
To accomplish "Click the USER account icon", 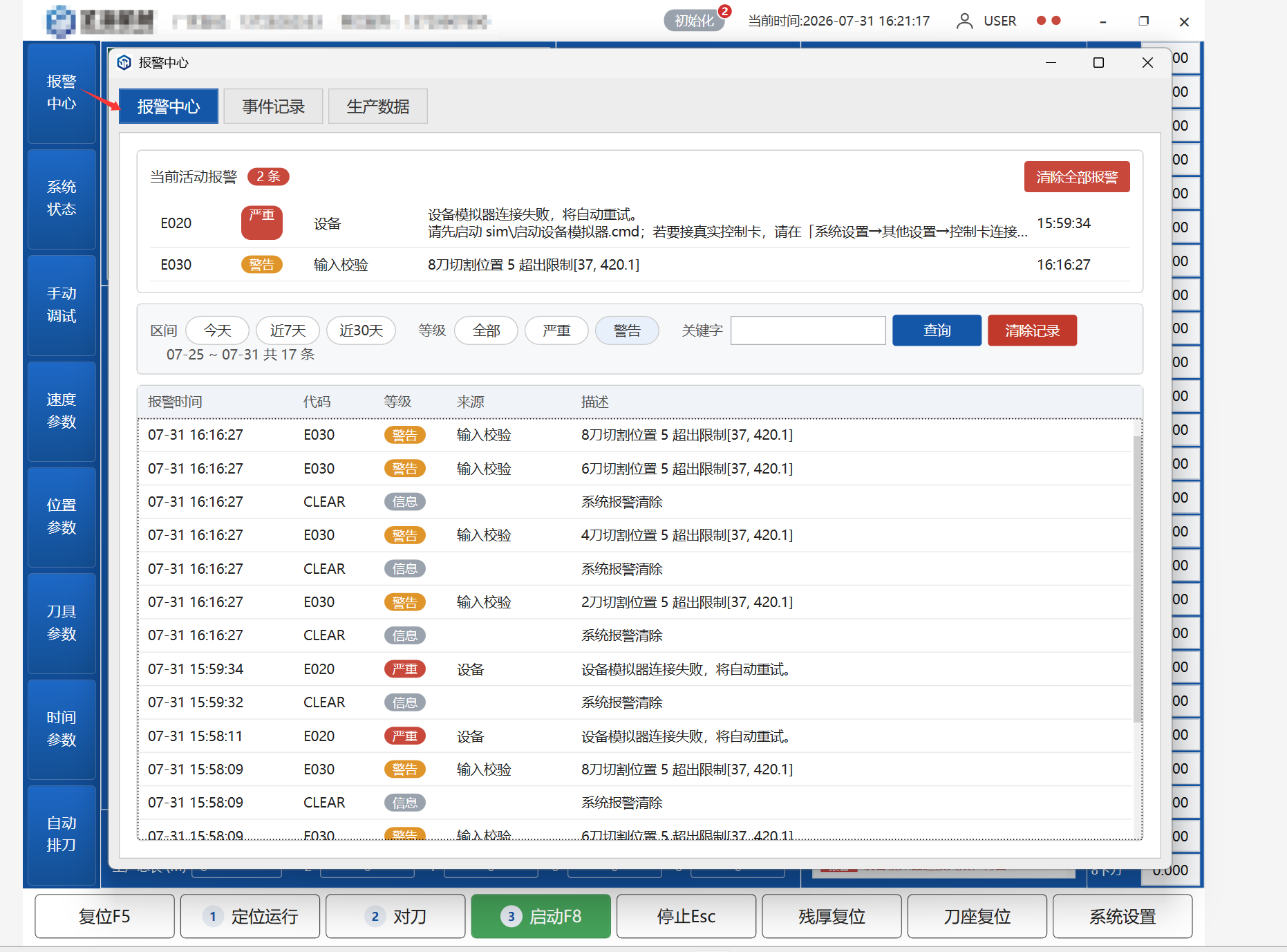I will (x=964, y=21).
